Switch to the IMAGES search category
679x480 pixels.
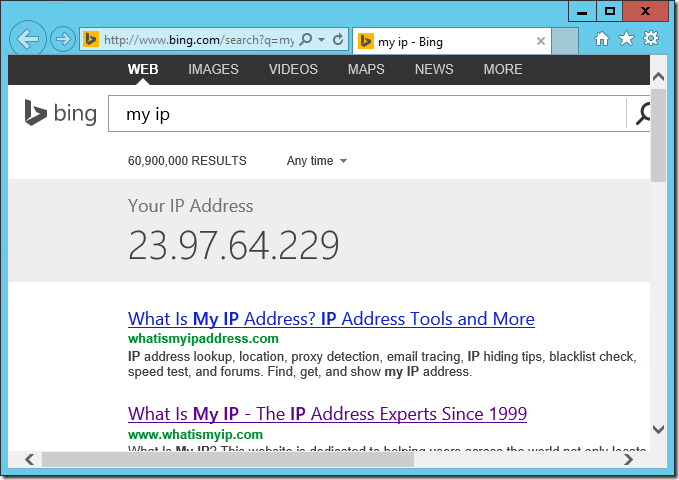click(213, 69)
